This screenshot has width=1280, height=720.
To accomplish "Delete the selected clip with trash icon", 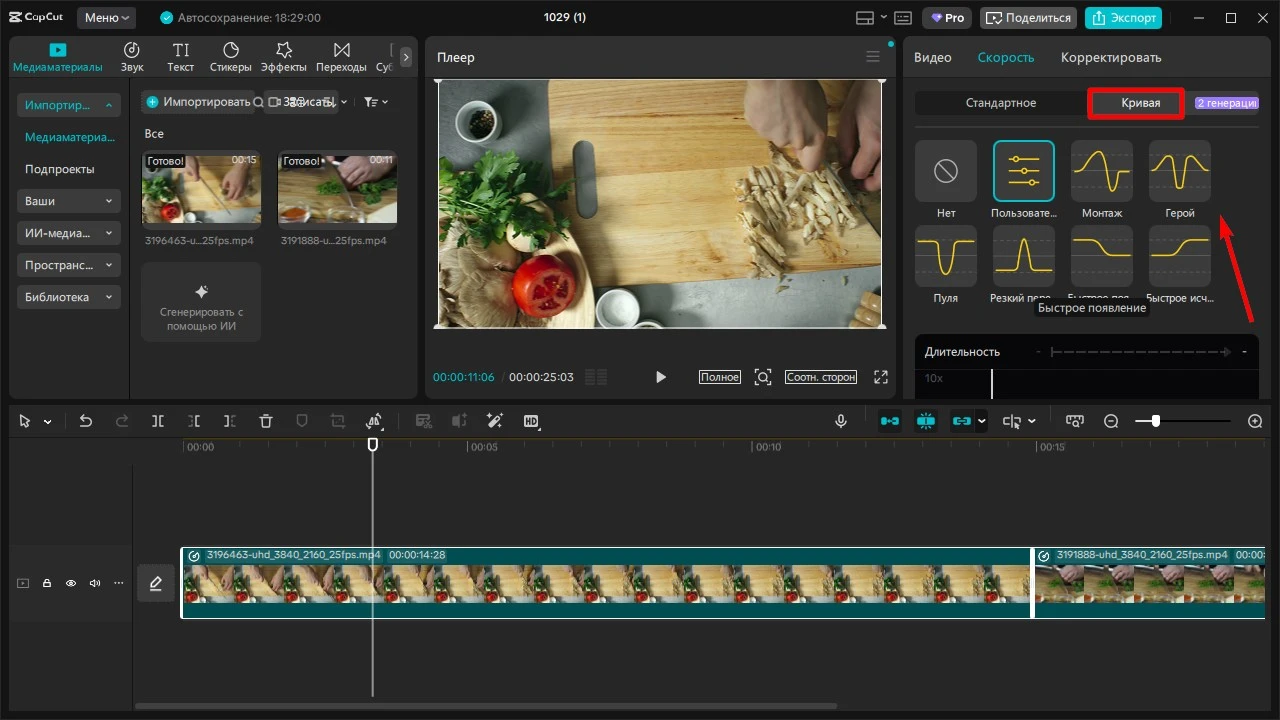I will click(266, 422).
